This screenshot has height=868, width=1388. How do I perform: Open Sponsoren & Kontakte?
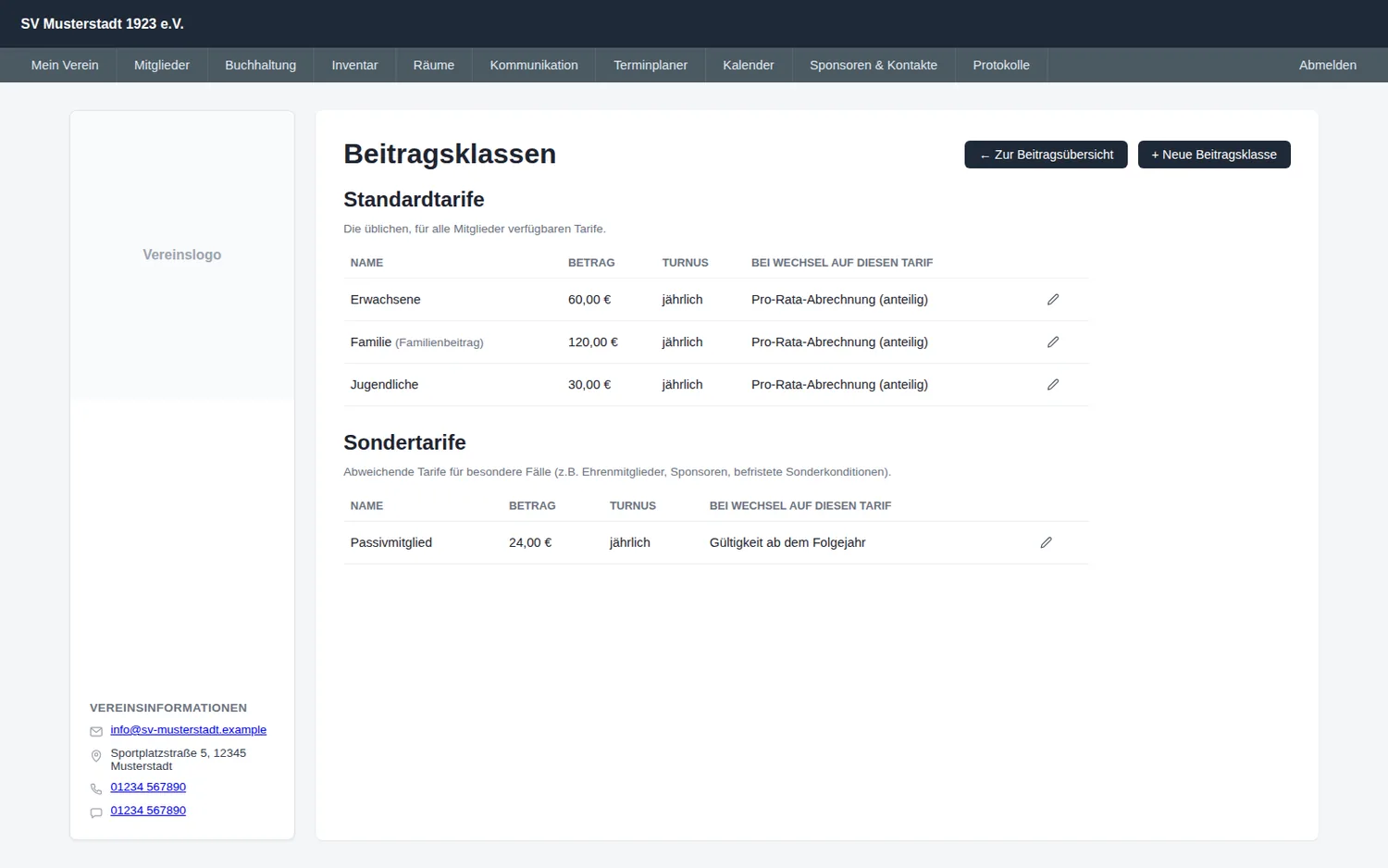[874, 65]
